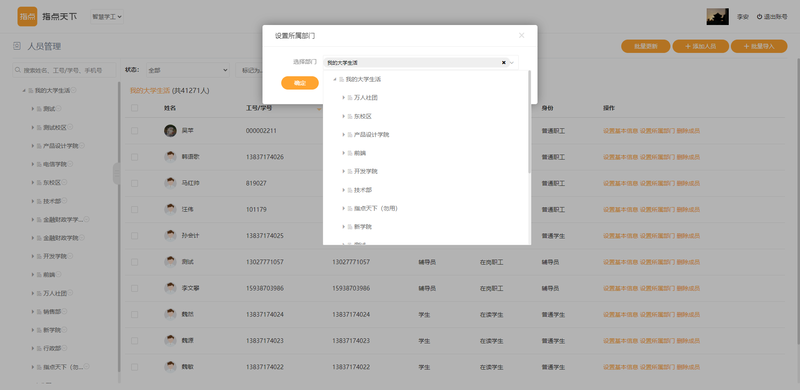Select 前端 in the dropdown tree

point(360,153)
